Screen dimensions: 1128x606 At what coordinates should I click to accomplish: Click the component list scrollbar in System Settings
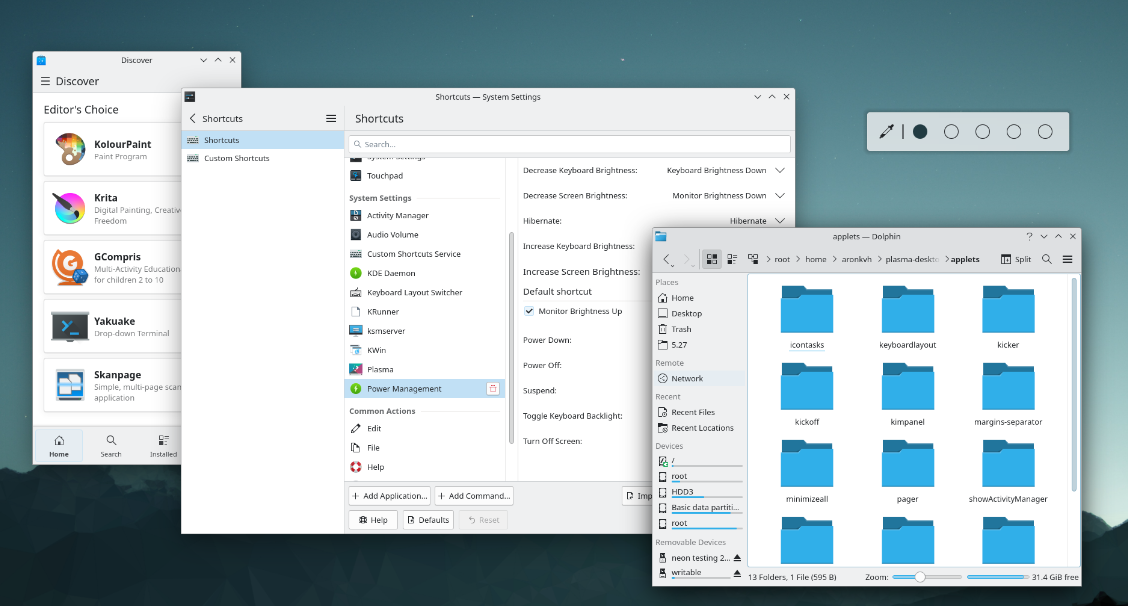511,338
